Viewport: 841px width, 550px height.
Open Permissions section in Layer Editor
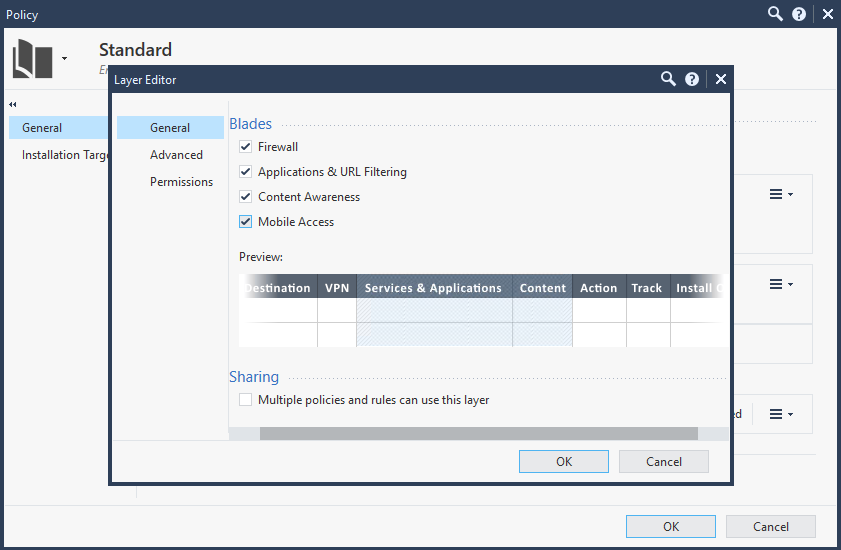pyautogui.click(x=181, y=182)
